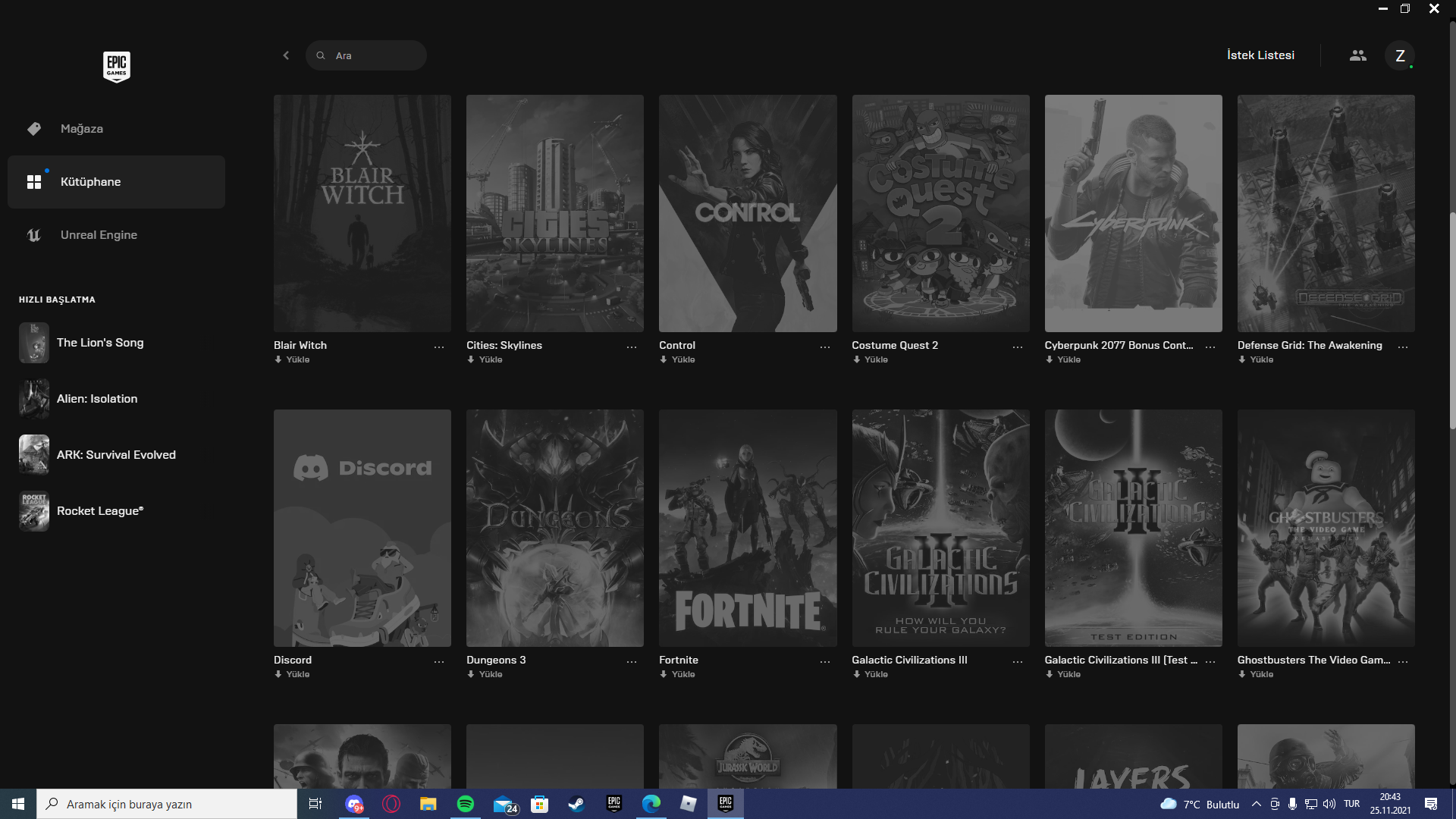1456x819 pixels.
Task: Go back with the left arrow
Action: (x=286, y=55)
